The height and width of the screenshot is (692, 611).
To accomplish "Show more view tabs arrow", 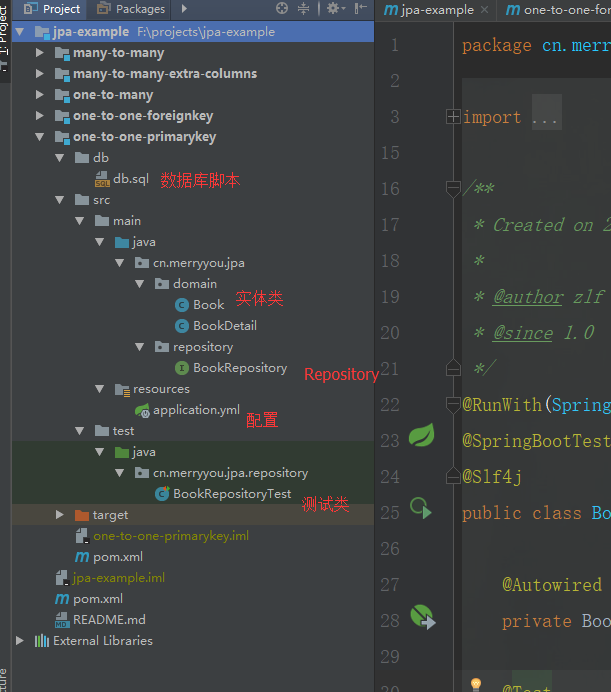I will 184,8.
